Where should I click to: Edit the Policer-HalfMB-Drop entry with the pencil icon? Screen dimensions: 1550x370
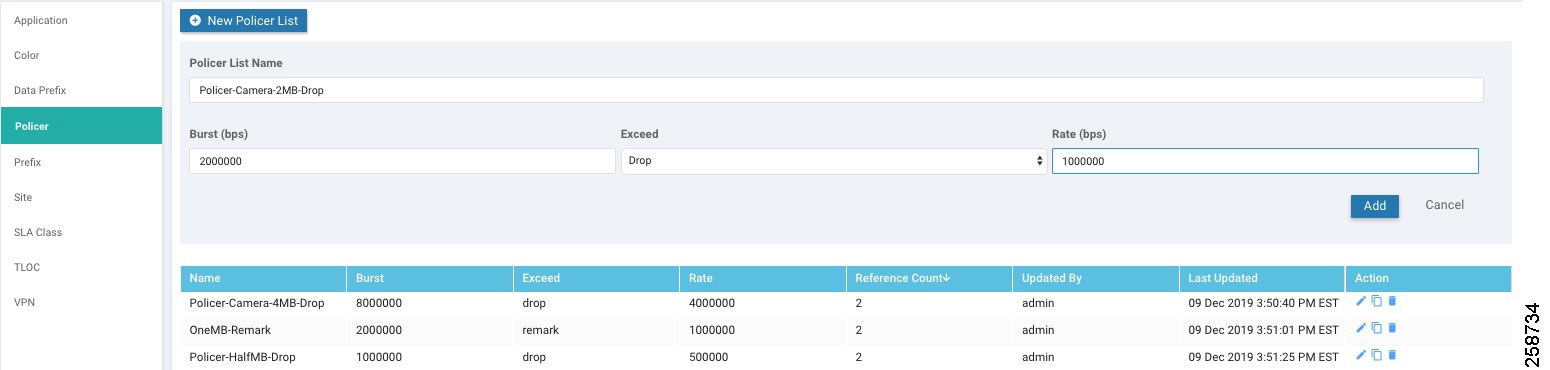[1360, 355]
